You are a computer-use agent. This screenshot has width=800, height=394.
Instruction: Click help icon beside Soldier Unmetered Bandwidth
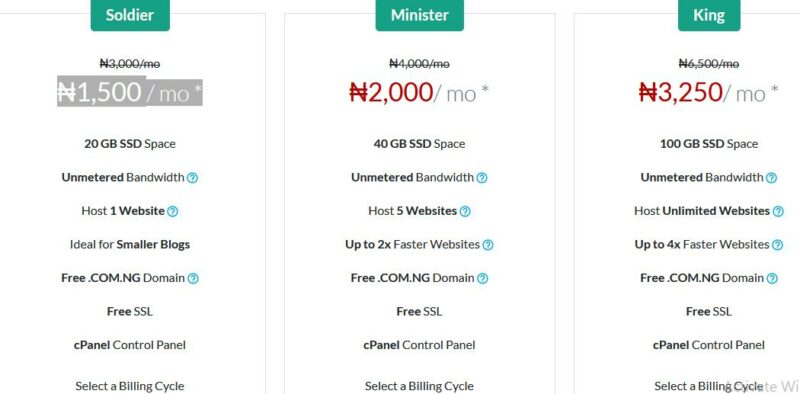tap(192, 178)
